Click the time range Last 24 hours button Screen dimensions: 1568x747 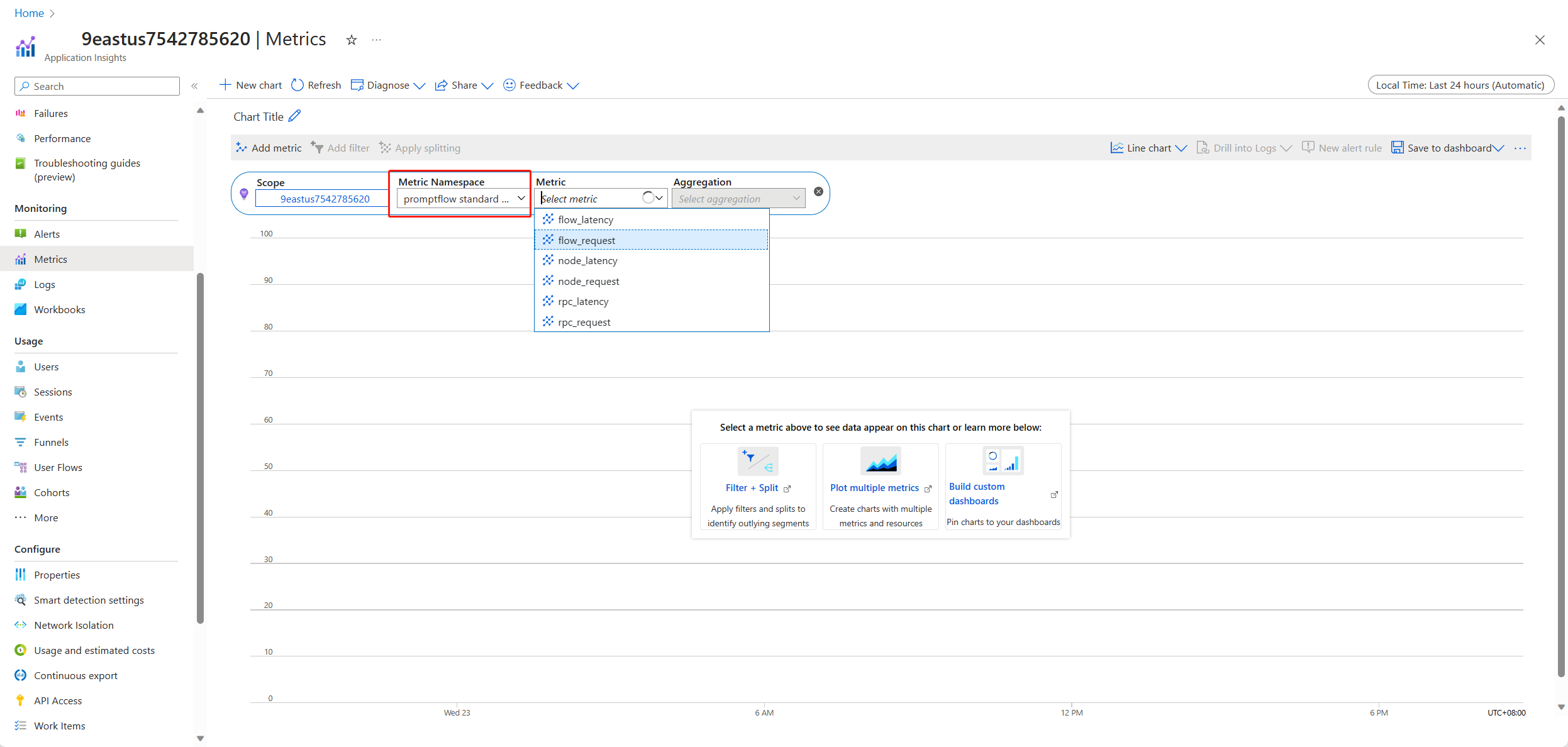[x=1460, y=85]
